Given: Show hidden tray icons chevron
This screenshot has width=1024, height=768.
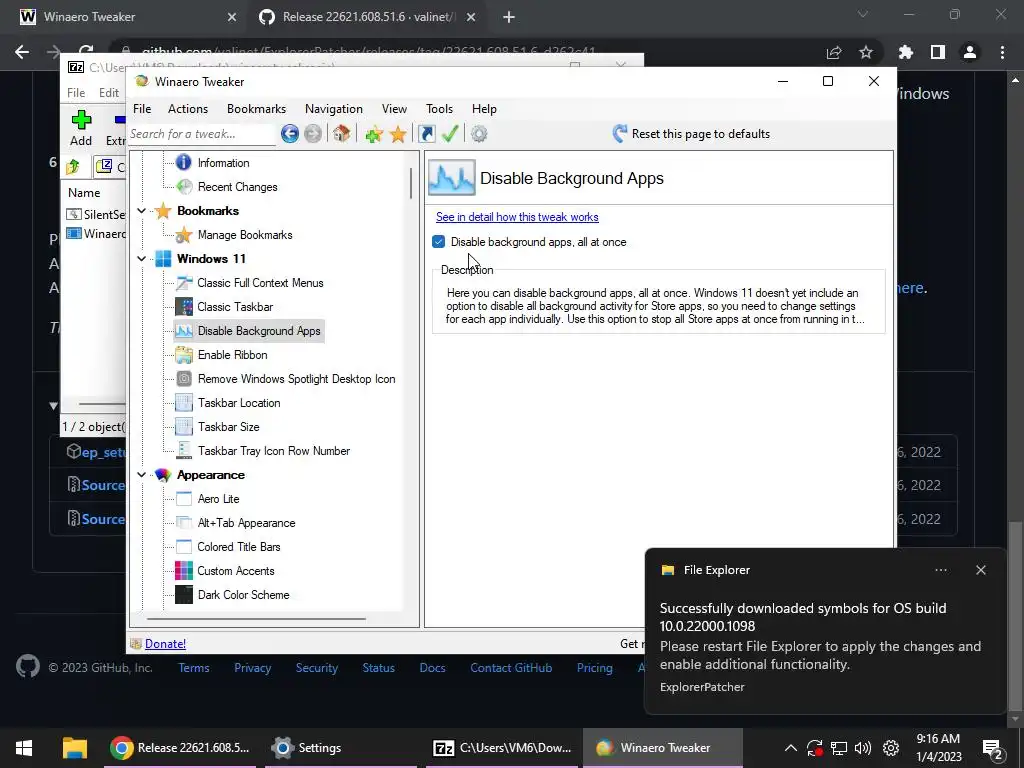Looking at the screenshot, I should (x=790, y=748).
